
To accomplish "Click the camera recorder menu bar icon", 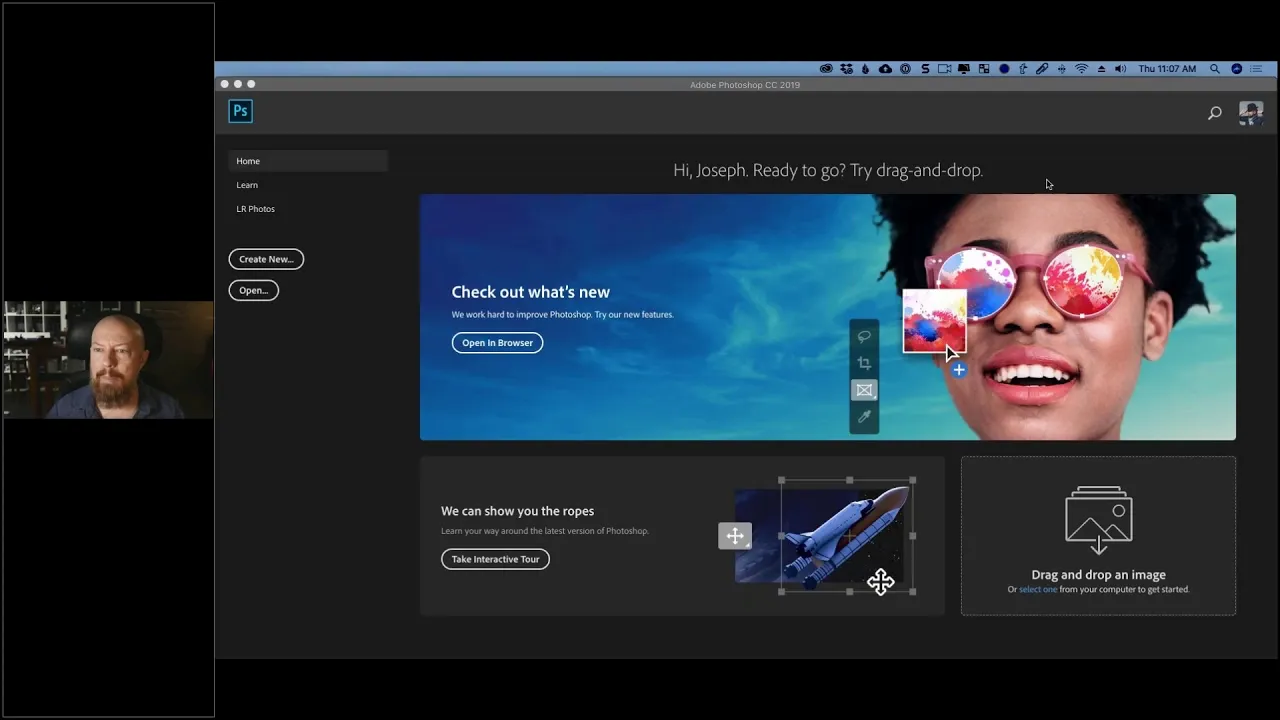I will [944, 69].
